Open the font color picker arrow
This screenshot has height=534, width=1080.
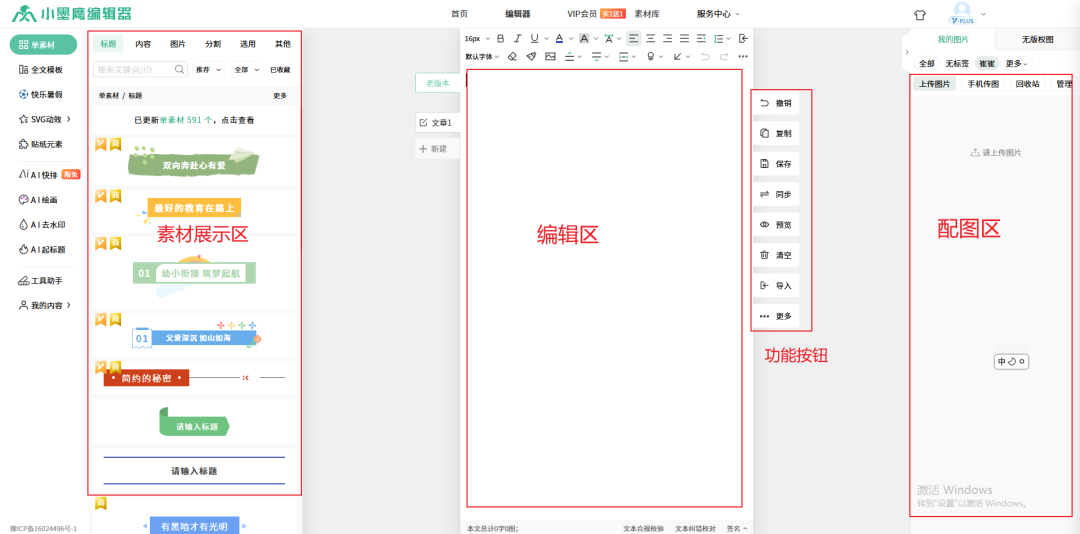(x=572, y=38)
